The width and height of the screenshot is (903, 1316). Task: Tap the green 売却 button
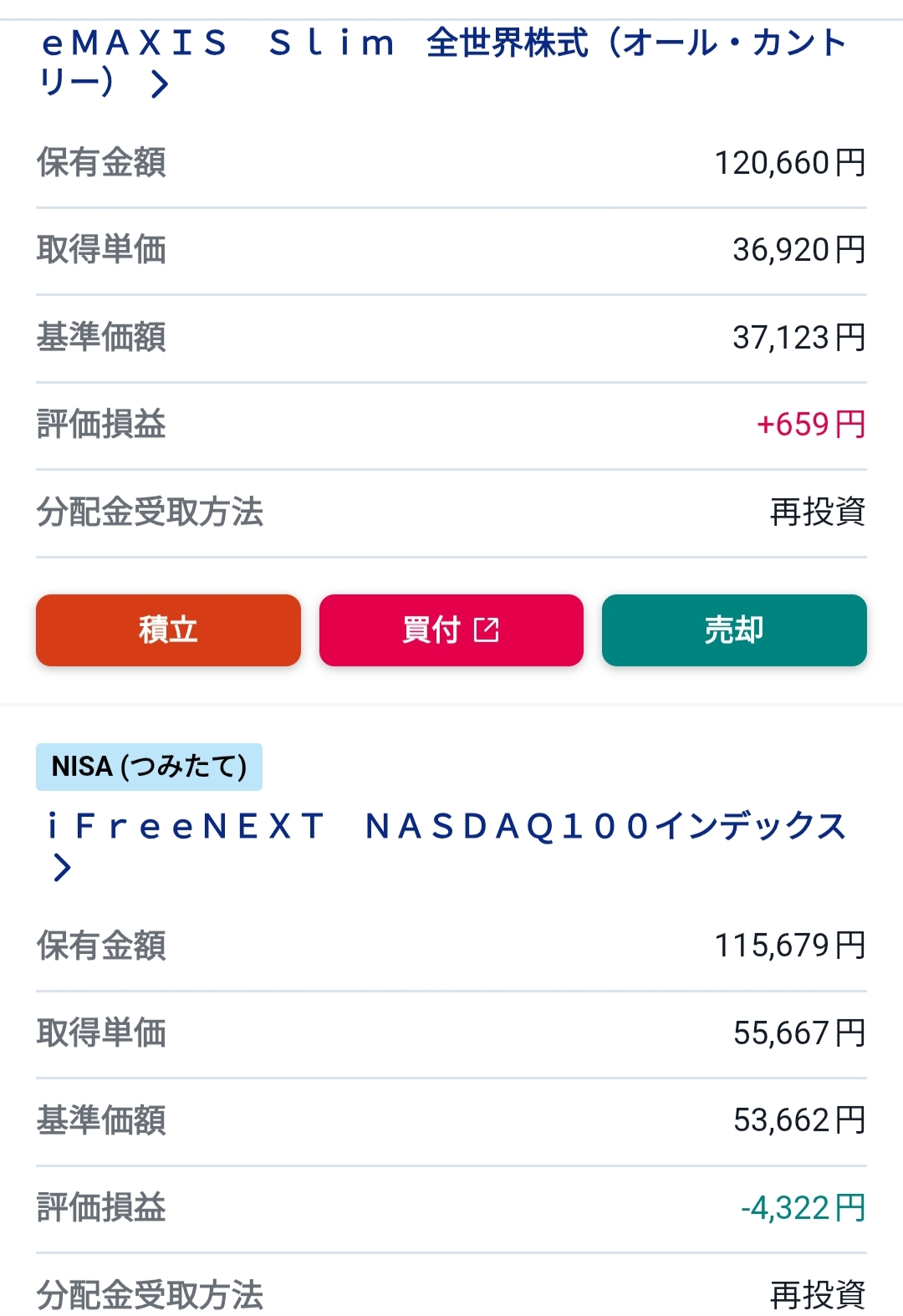click(x=734, y=630)
